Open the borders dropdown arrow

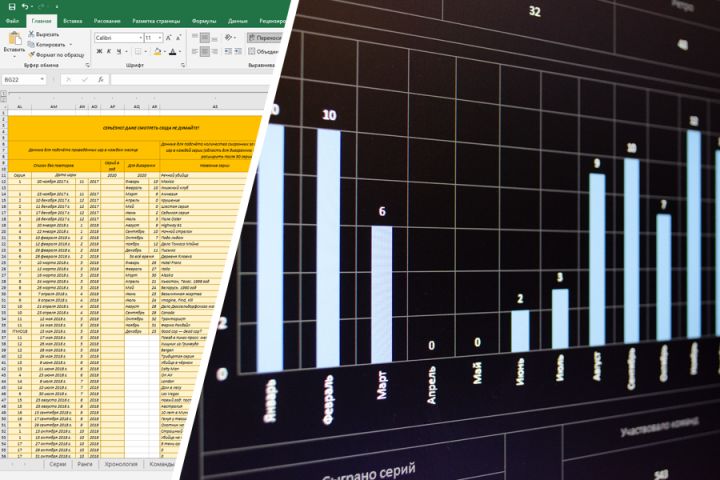click(x=145, y=51)
